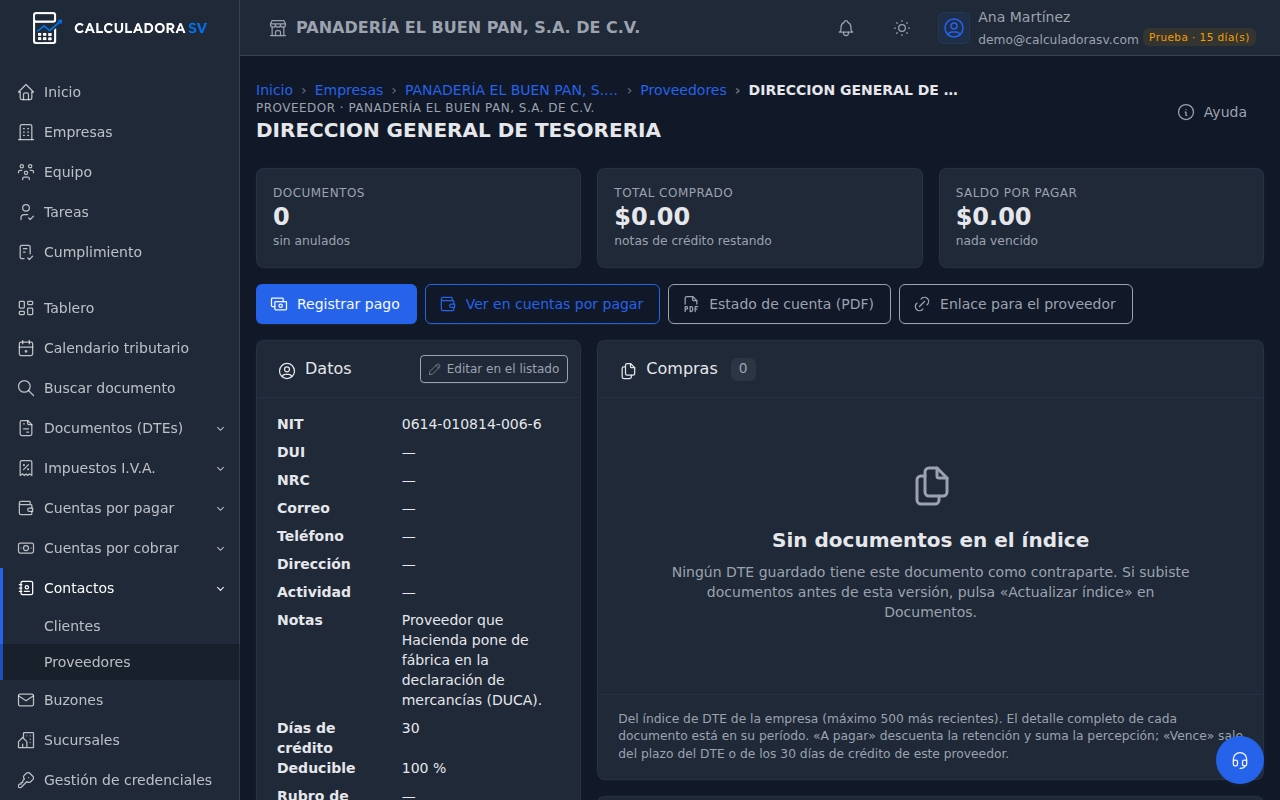
Task: Click the NIT value 0614-010814-006-6
Action: (x=472, y=424)
